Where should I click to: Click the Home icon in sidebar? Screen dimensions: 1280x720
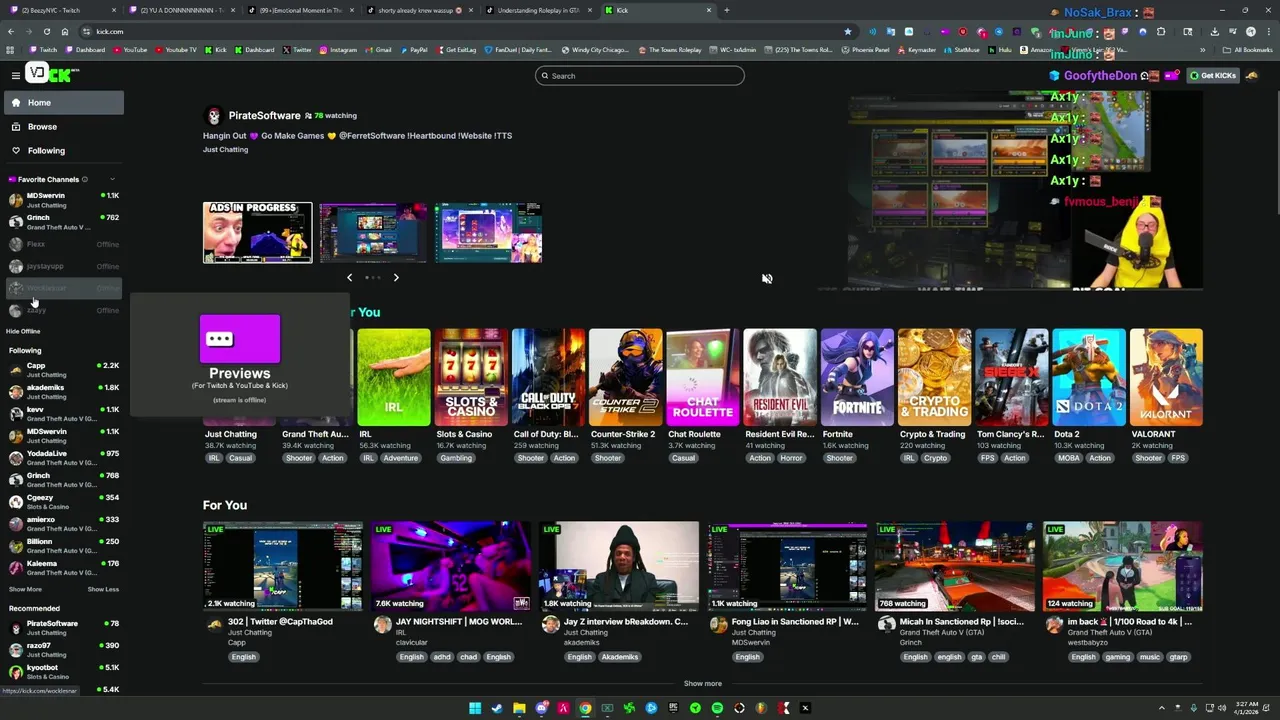(15, 103)
